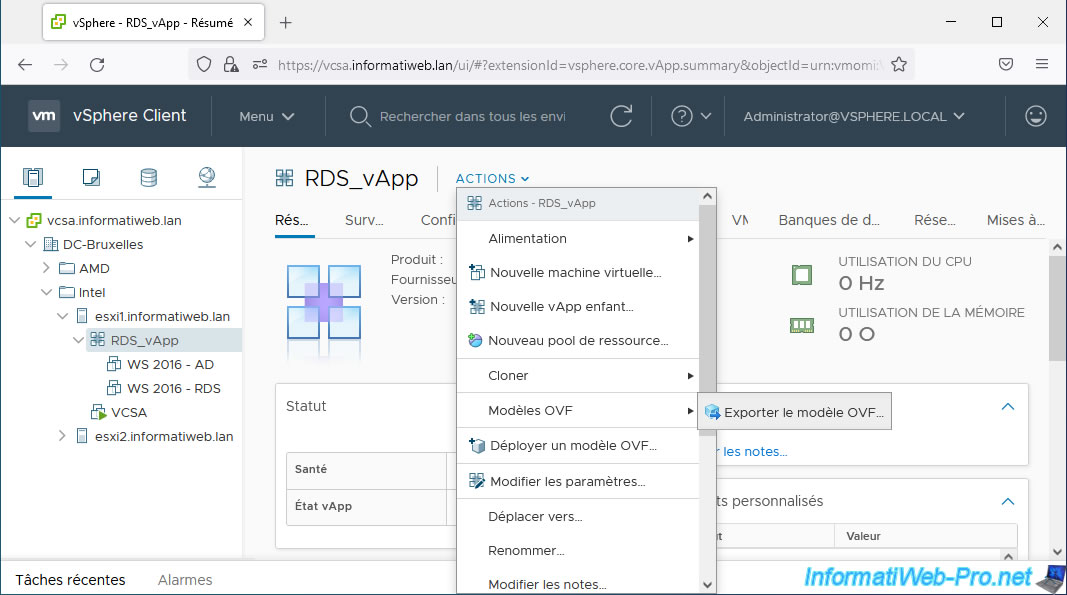Switch to Banques de d... tab

tap(829, 220)
